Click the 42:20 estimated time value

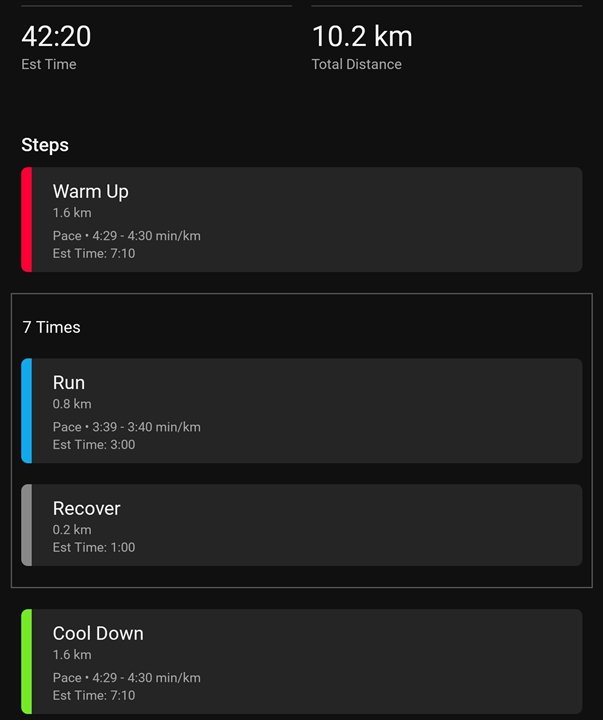(56, 36)
